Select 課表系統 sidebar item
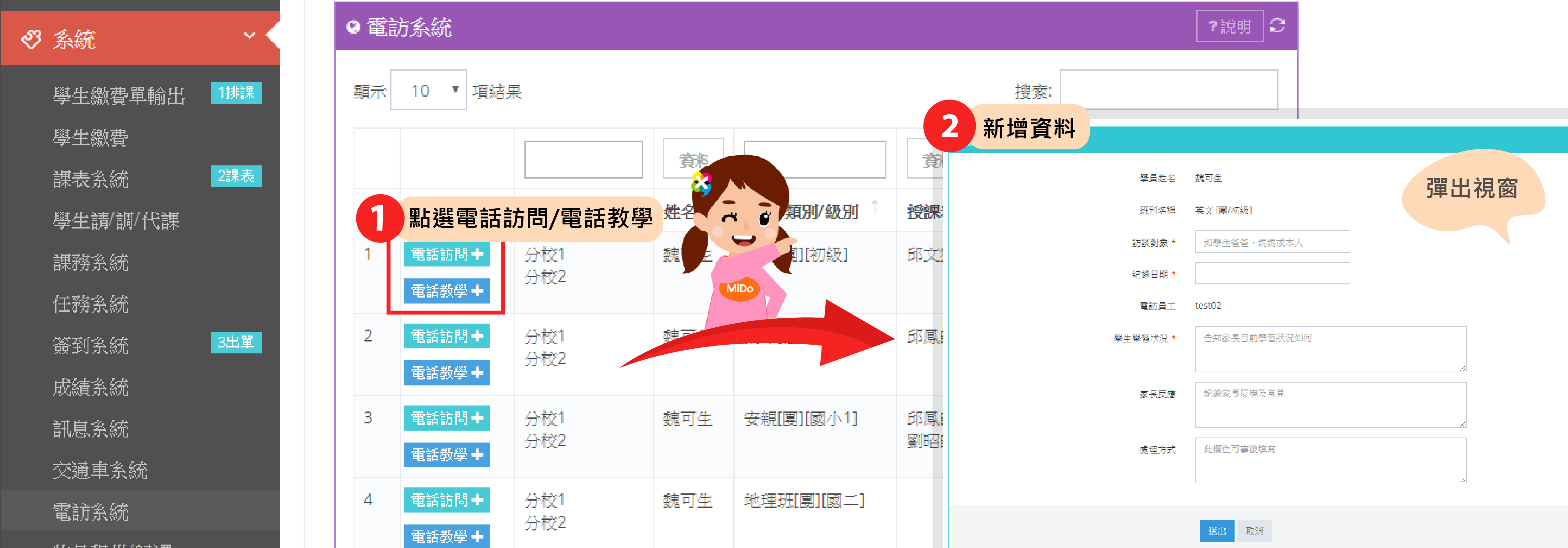Screen dimensions: 1568x548 coord(90,179)
